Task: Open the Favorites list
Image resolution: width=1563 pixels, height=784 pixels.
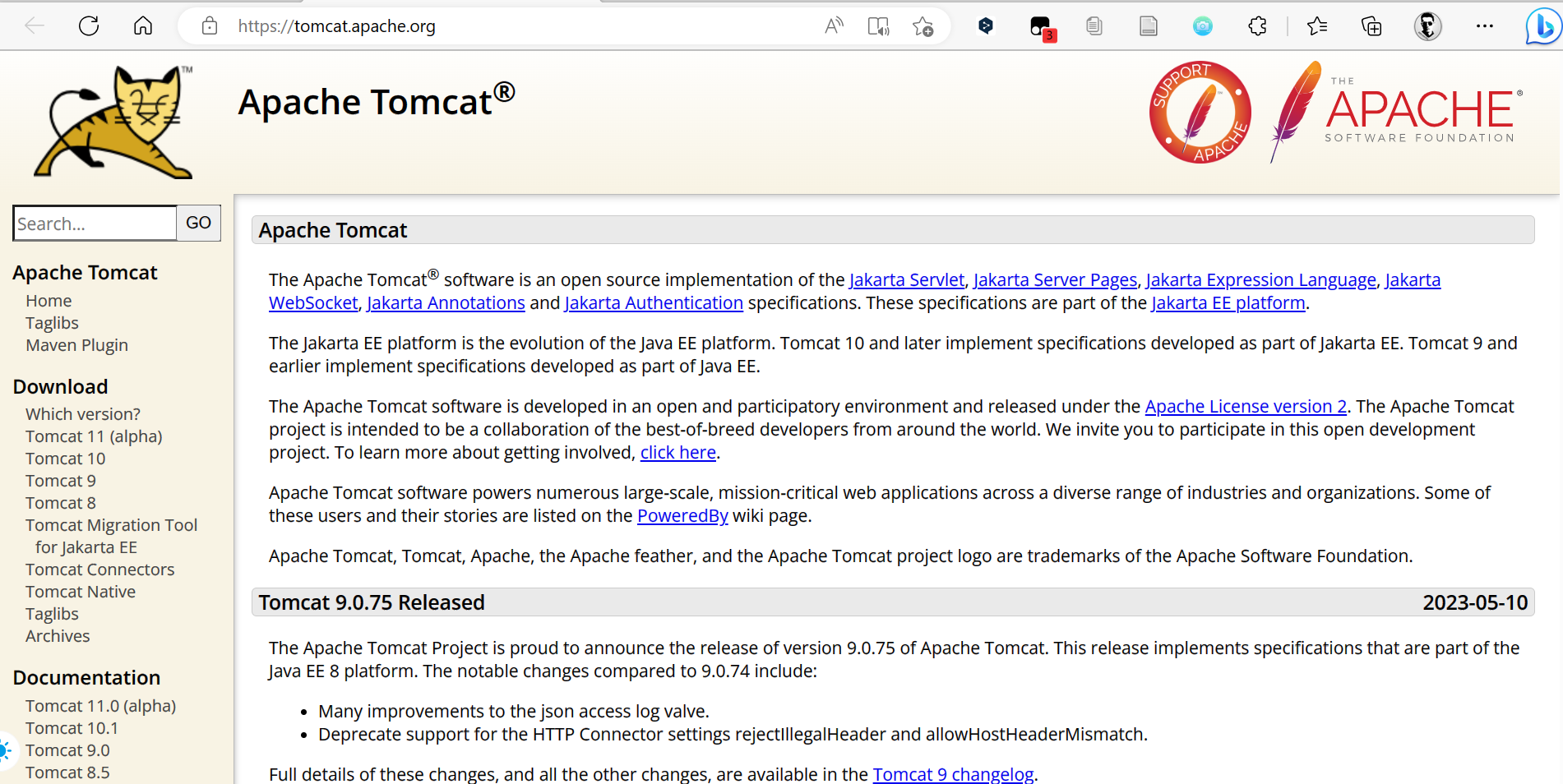Action: coord(1317,26)
